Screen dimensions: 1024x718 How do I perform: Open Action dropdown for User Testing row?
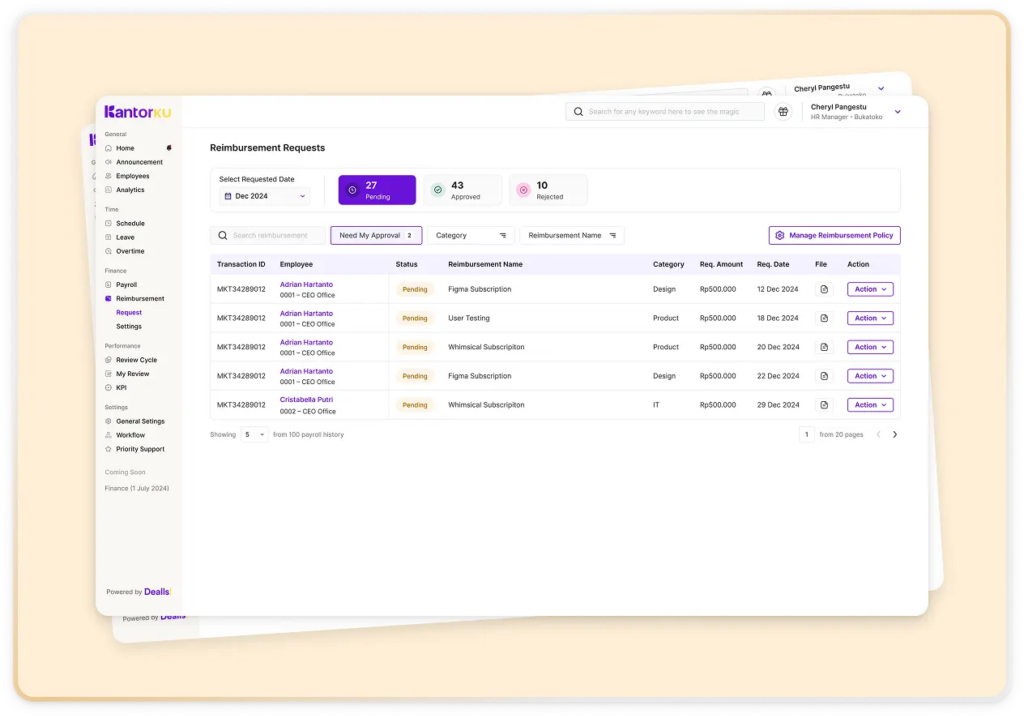[x=870, y=318]
